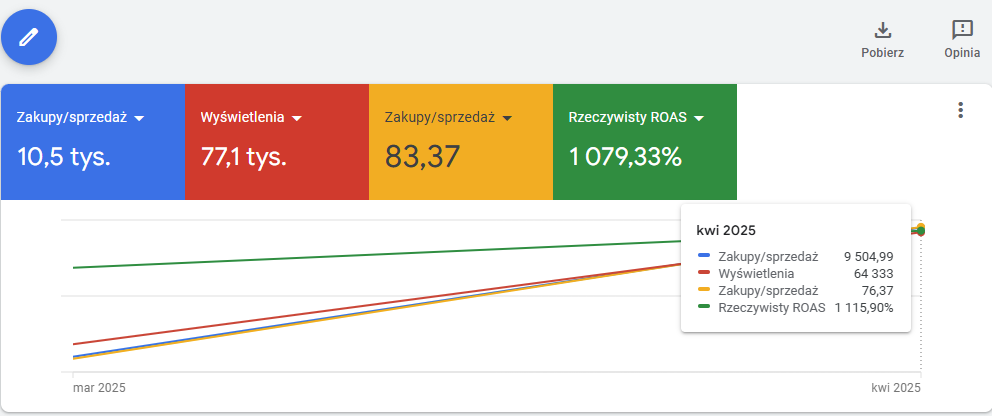Expand the blue Zakupy/sprzedaż tile dropdown arrow

pyautogui.click(x=139, y=118)
